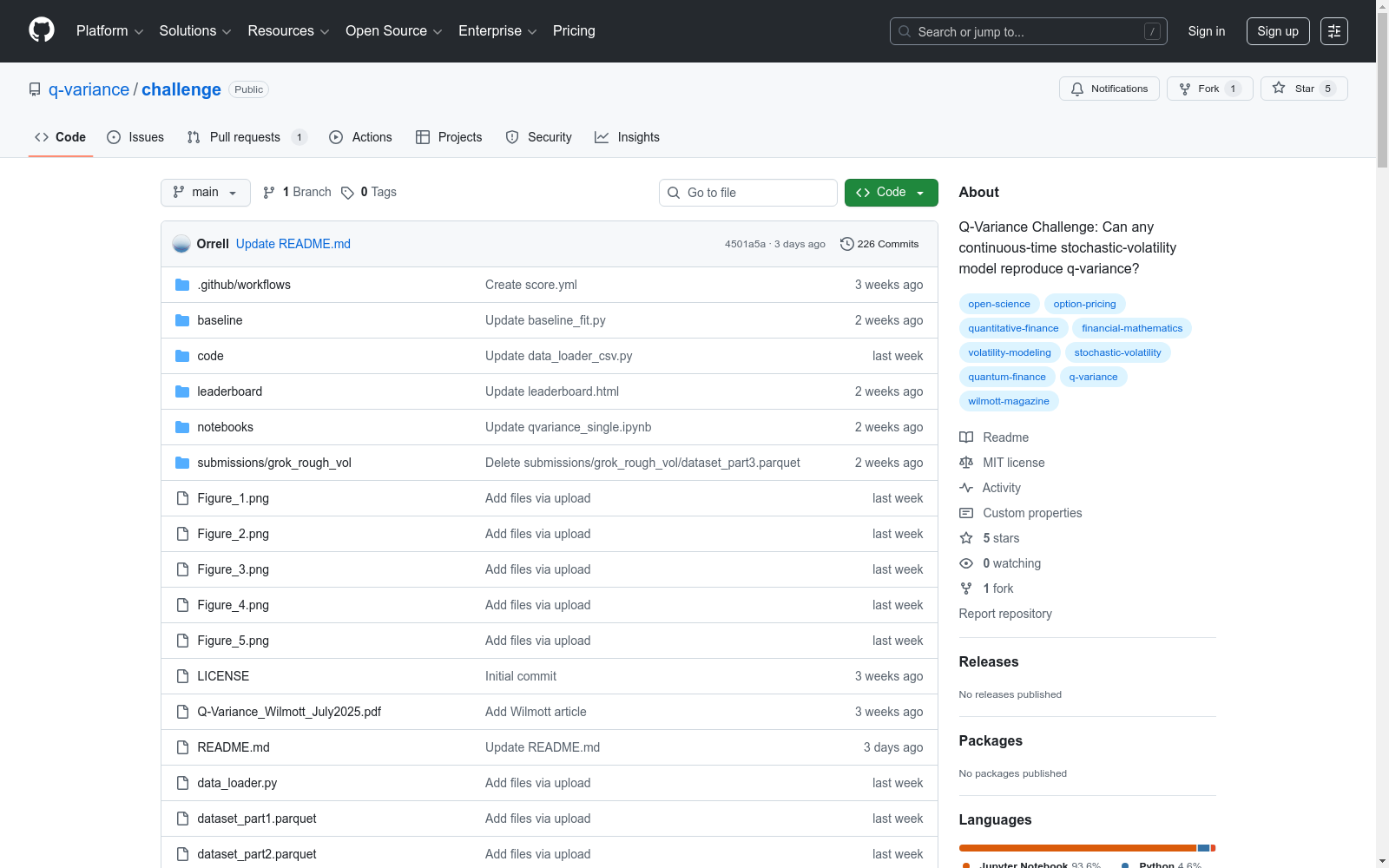1389x868 pixels.
Task: Click the Custom properties icon
Action: pyautogui.click(x=966, y=513)
